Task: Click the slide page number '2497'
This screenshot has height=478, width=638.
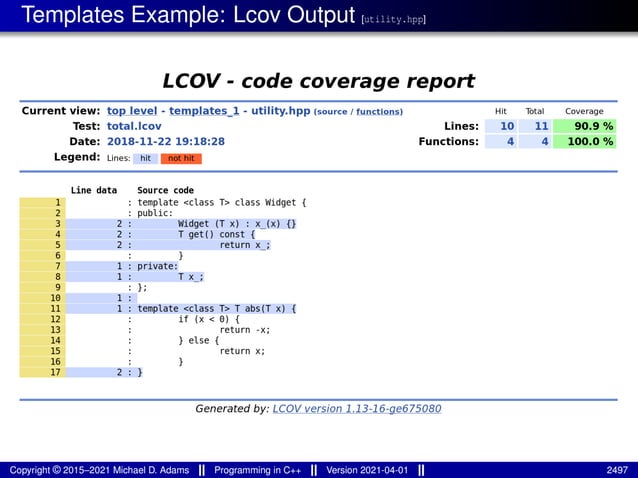Action: [617, 470]
